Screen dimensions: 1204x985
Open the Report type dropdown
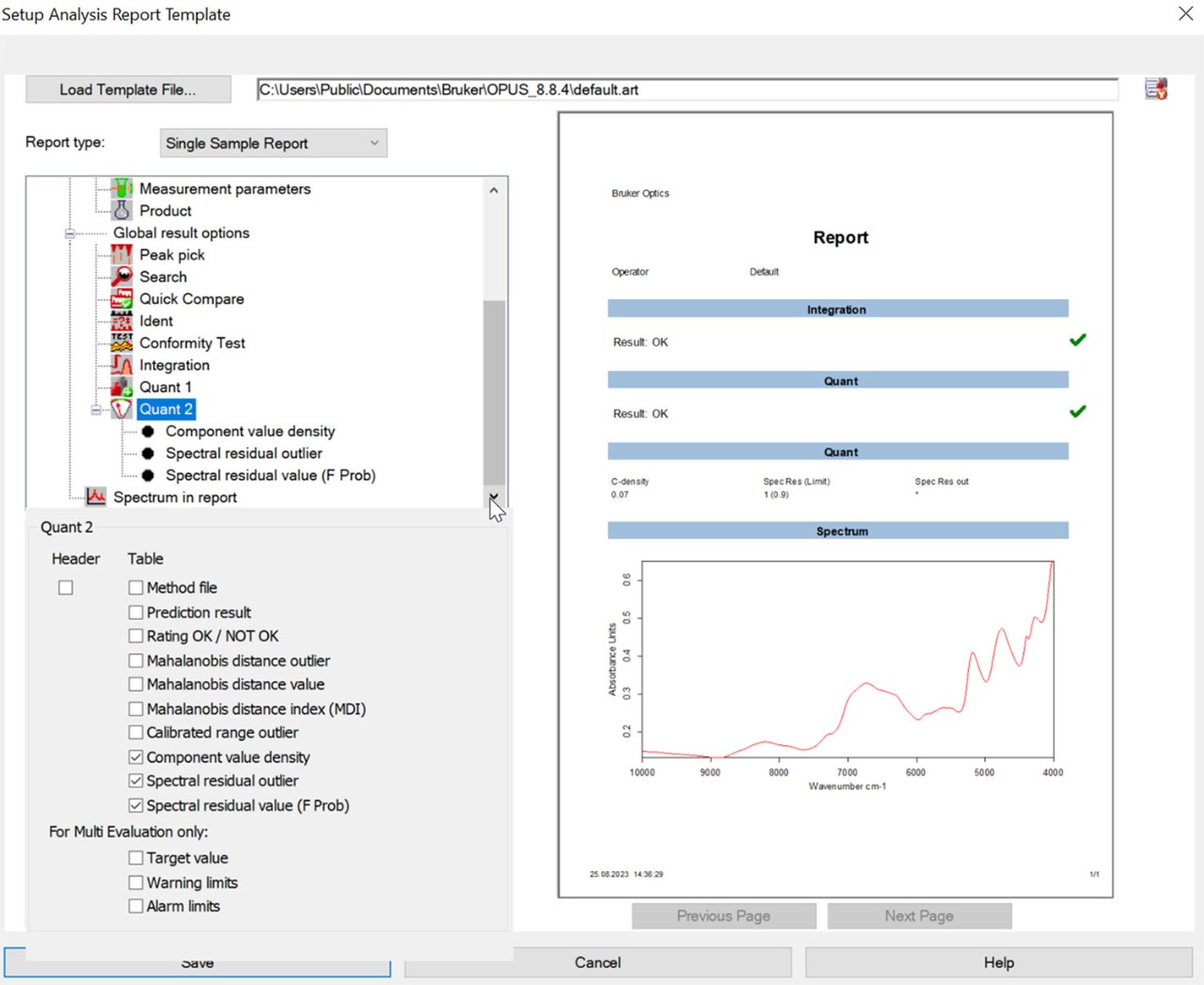[273, 143]
